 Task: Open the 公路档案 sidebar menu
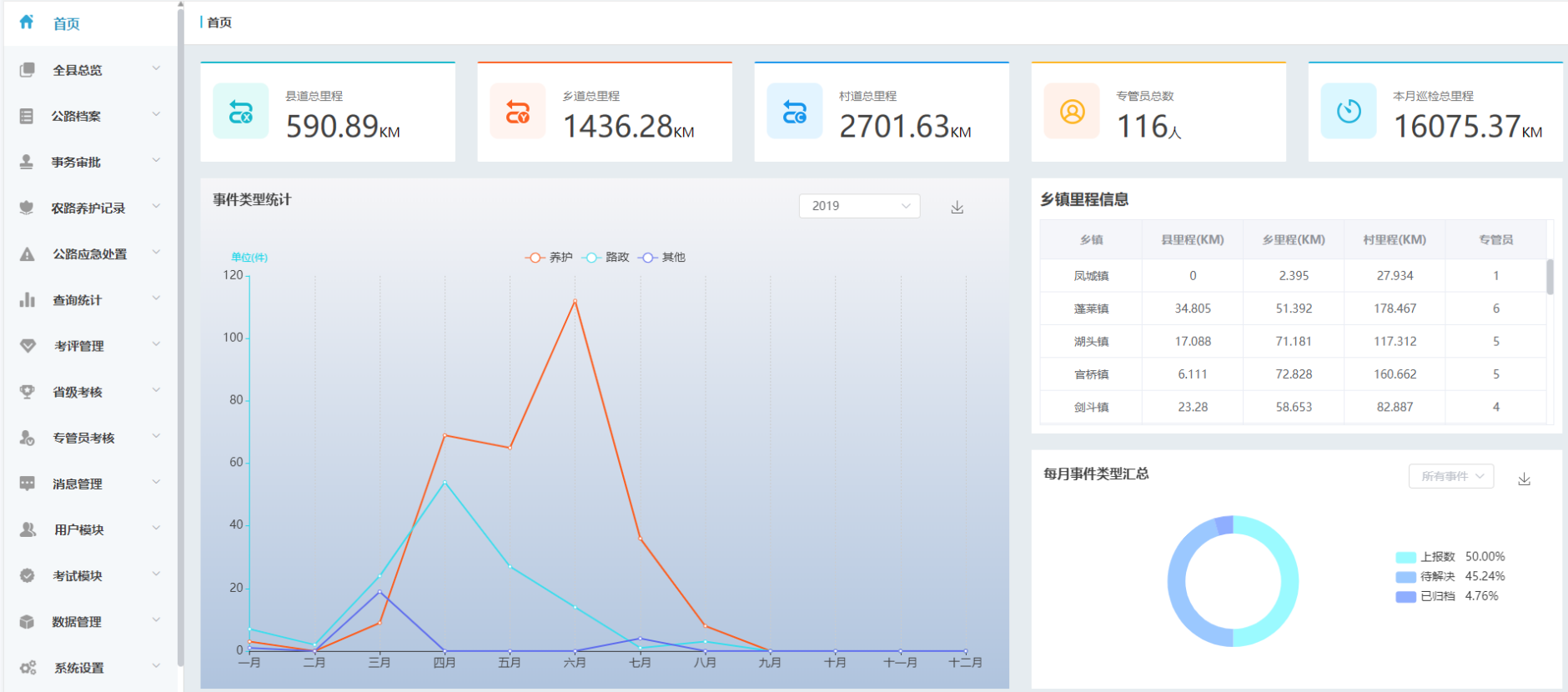click(x=77, y=117)
